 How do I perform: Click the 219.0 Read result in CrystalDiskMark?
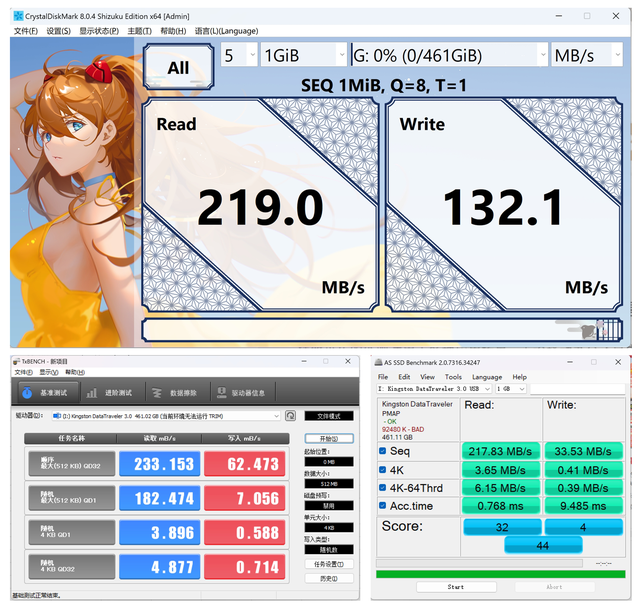point(260,207)
